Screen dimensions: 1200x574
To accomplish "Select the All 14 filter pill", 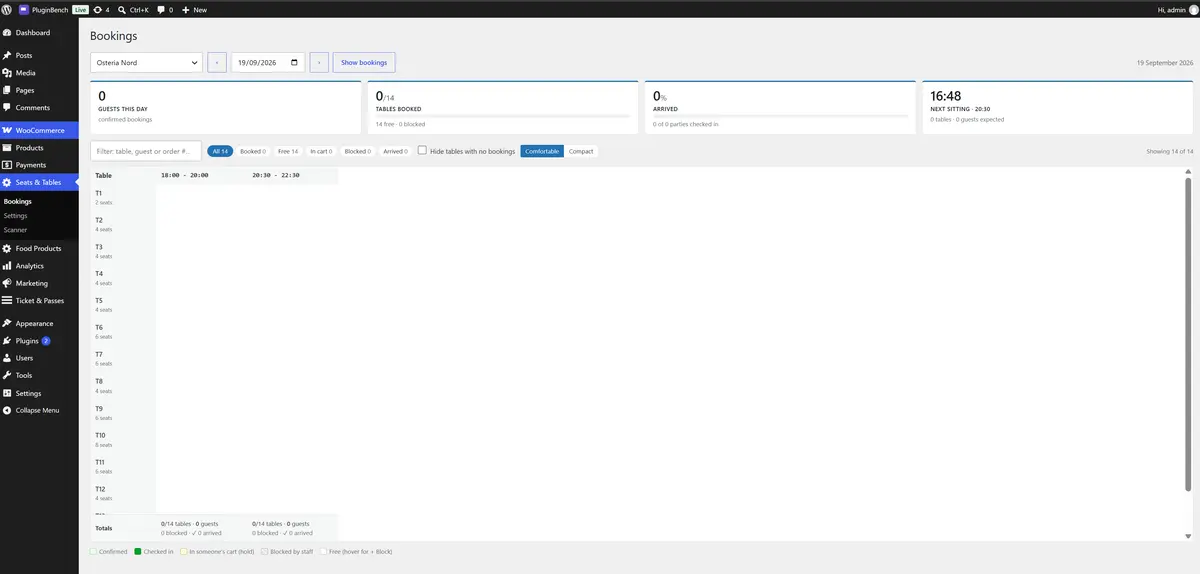I will (220, 151).
